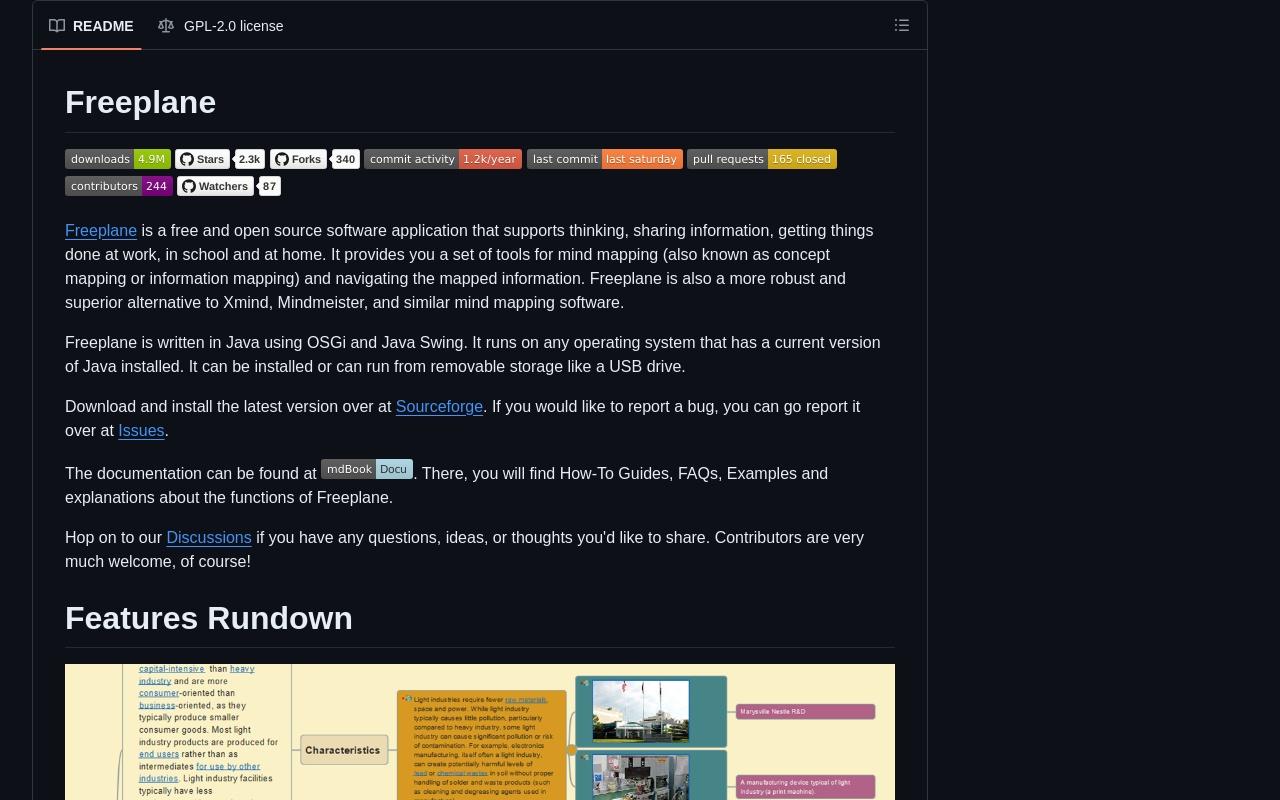Click the license scale icon
The width and height of the screenshot is (1280, 800).
coord(166,26)
